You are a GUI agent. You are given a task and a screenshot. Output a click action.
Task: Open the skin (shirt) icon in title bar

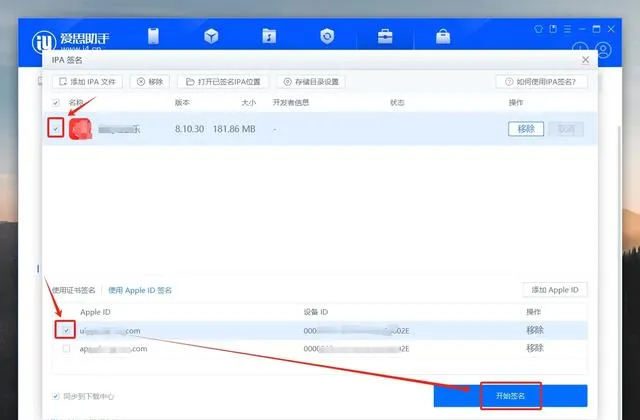click(x=538, y=29)
